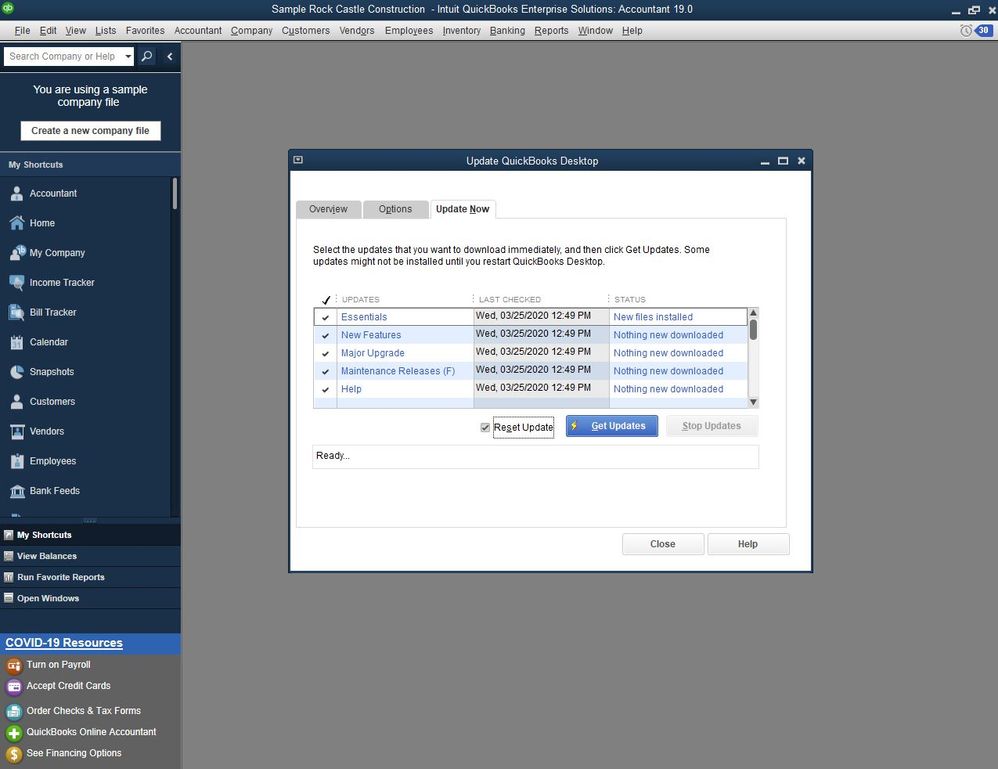The height and width of the screenshot is (769, 998).
Task: Click View Balances panel icon
Action: (x=8, y=556)
